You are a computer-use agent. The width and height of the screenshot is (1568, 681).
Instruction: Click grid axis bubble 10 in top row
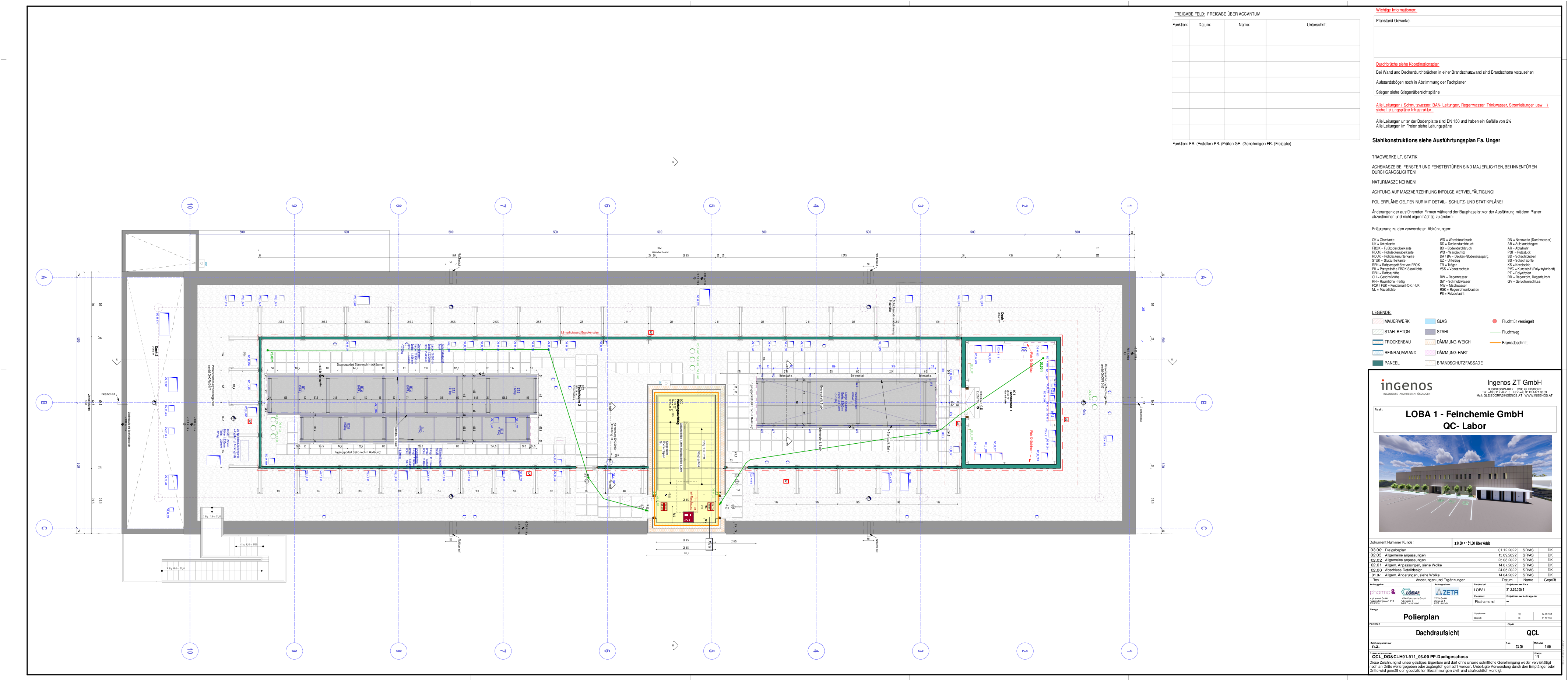(x=190, y=206)
